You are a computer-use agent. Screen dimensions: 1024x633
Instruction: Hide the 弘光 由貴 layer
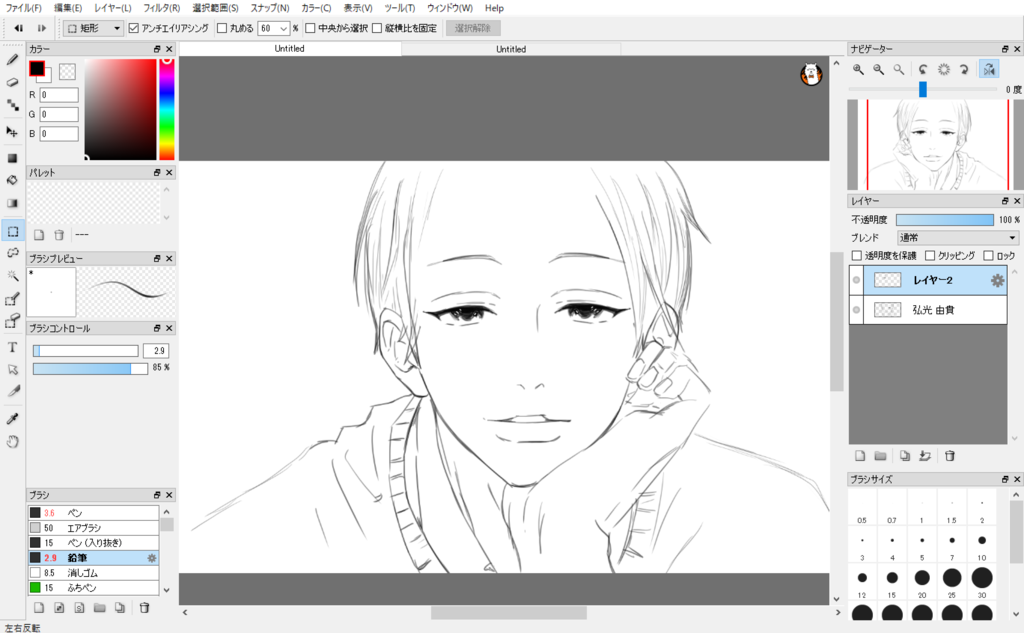(857, 311)
